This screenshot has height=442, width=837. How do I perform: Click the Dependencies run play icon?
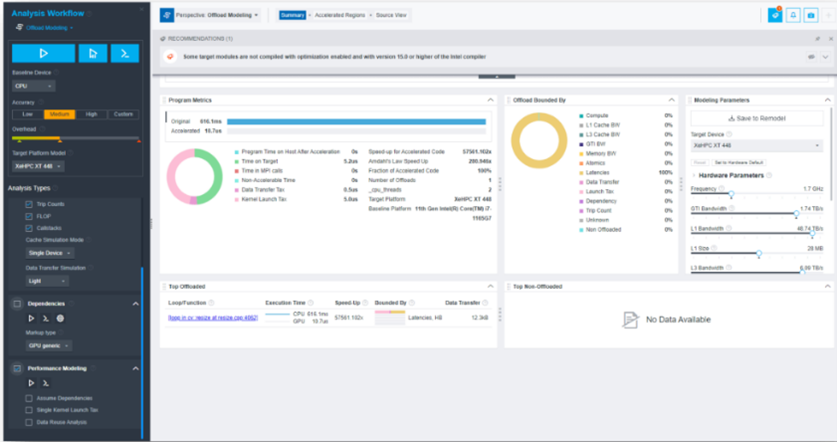29,318
